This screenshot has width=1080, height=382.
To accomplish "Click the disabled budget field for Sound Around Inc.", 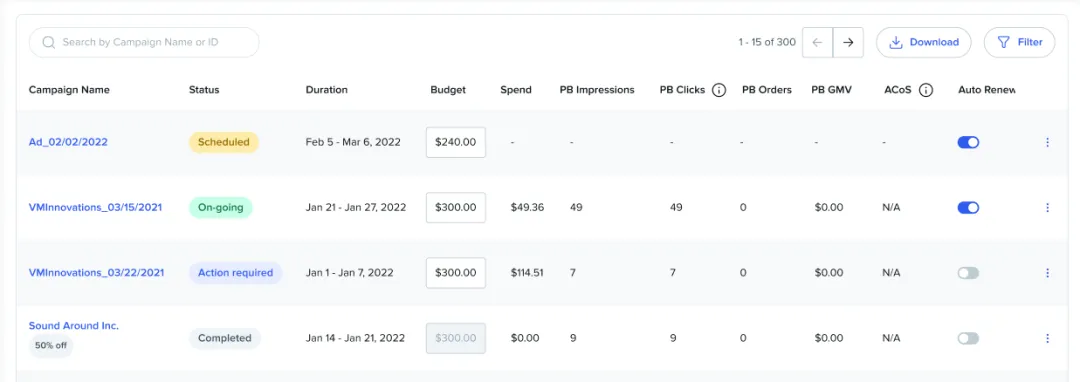I will (x=456, y=338).
